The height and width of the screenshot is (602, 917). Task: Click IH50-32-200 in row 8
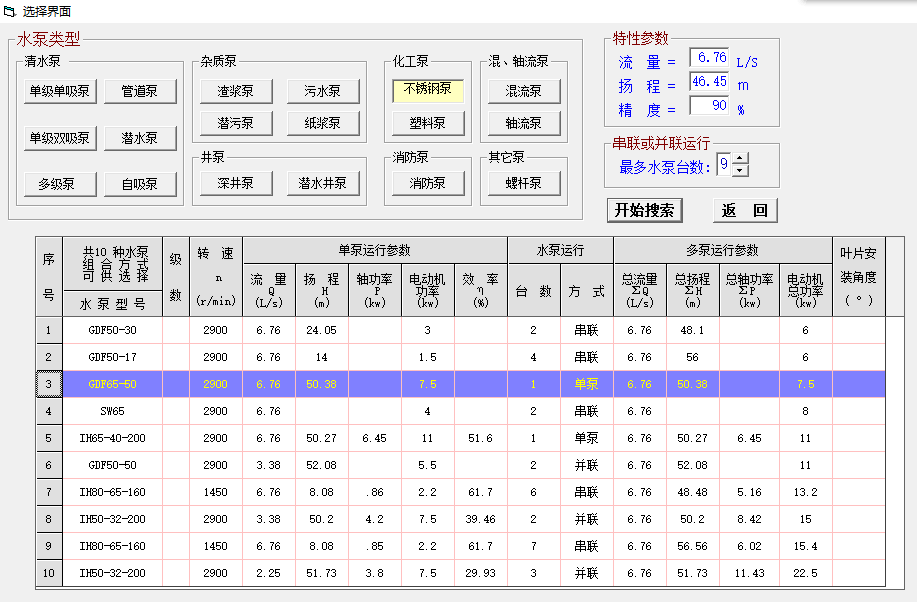112,520
